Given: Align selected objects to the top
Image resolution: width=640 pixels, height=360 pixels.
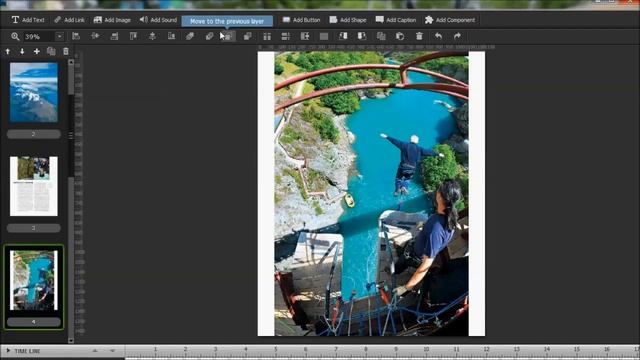Looking at the screenshot, I should point(133,36).
